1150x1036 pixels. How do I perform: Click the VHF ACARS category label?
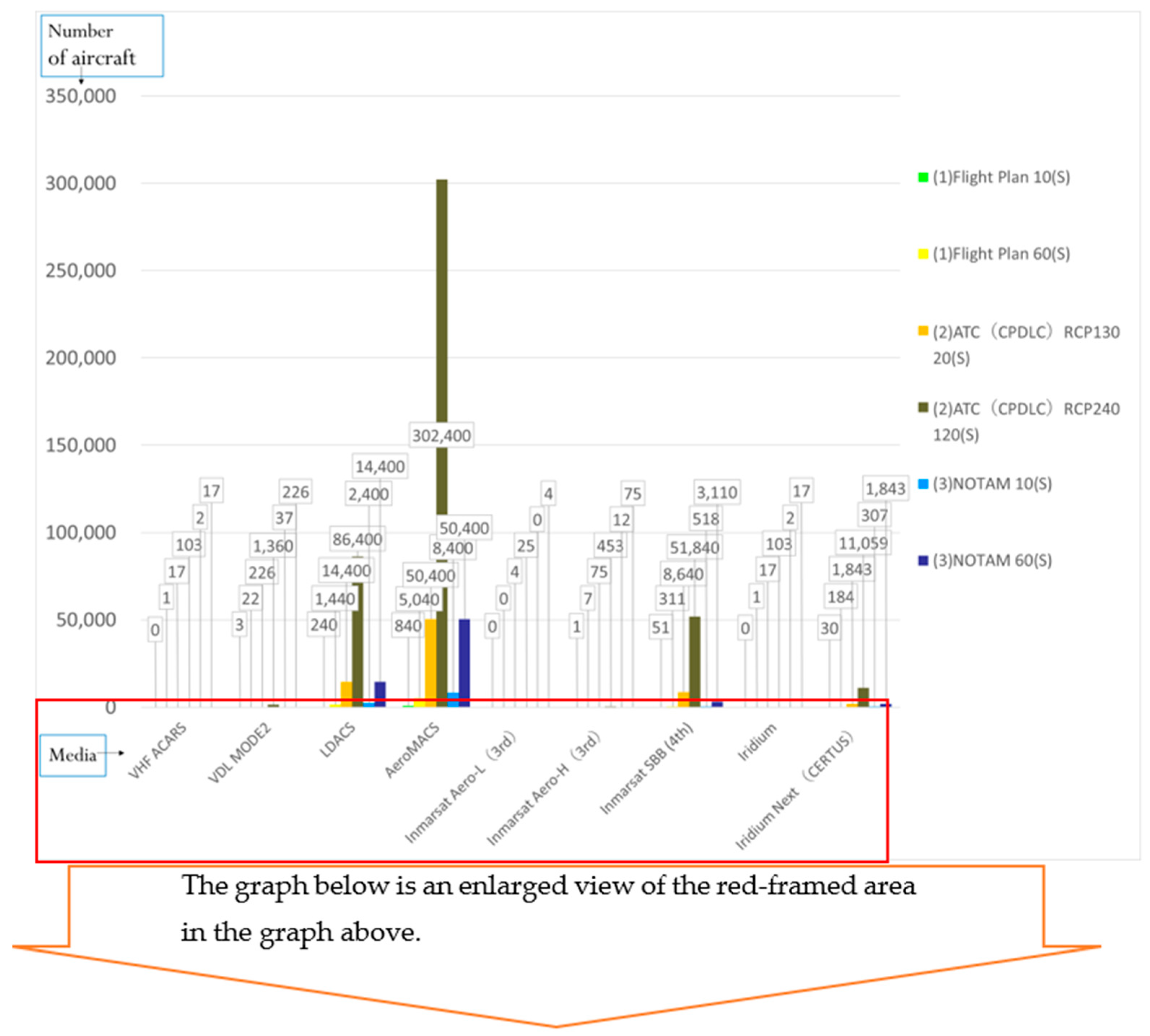click(158, 750)
